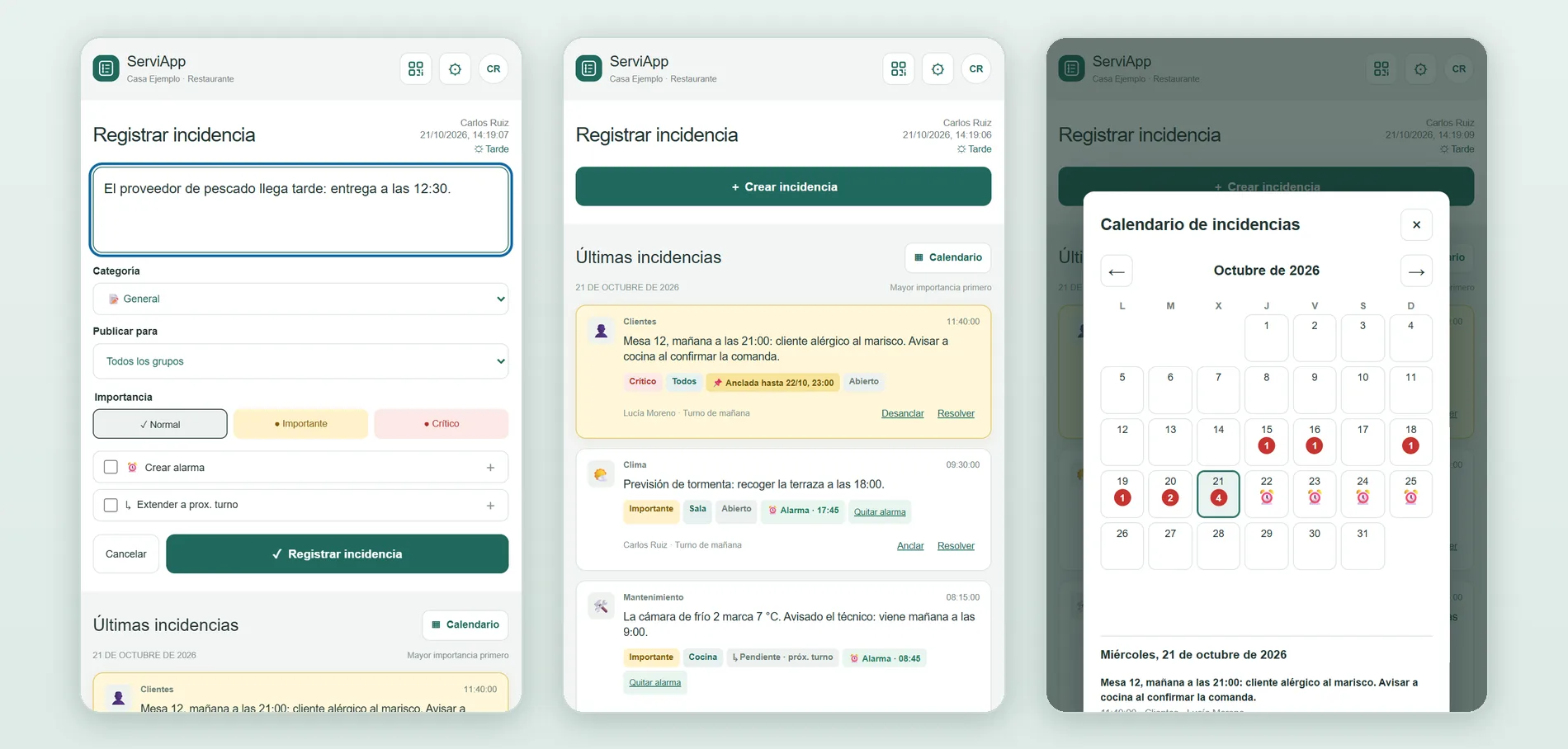Click Quitar alarma on the storm incident

(880, 511)
